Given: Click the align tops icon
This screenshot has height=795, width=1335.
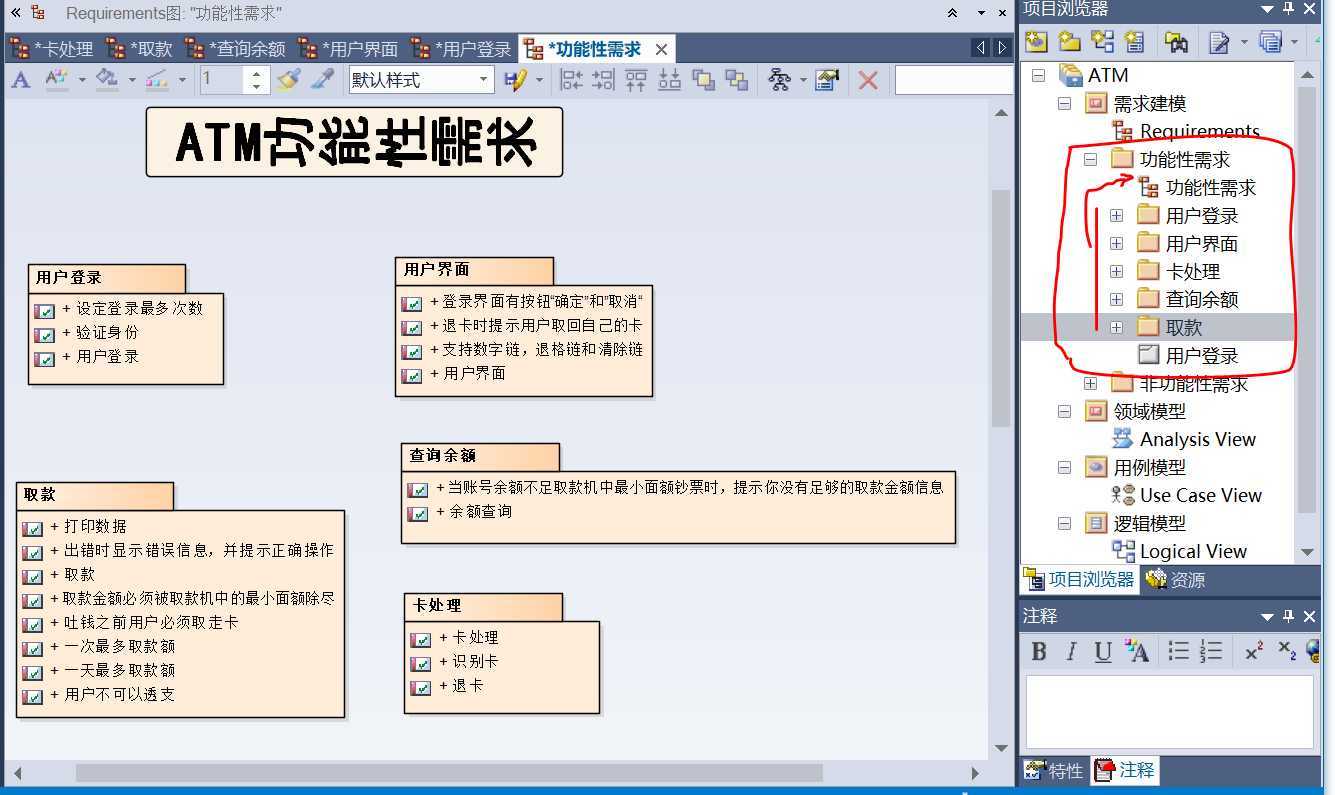Looking at the screenshot, I should 636,80.
